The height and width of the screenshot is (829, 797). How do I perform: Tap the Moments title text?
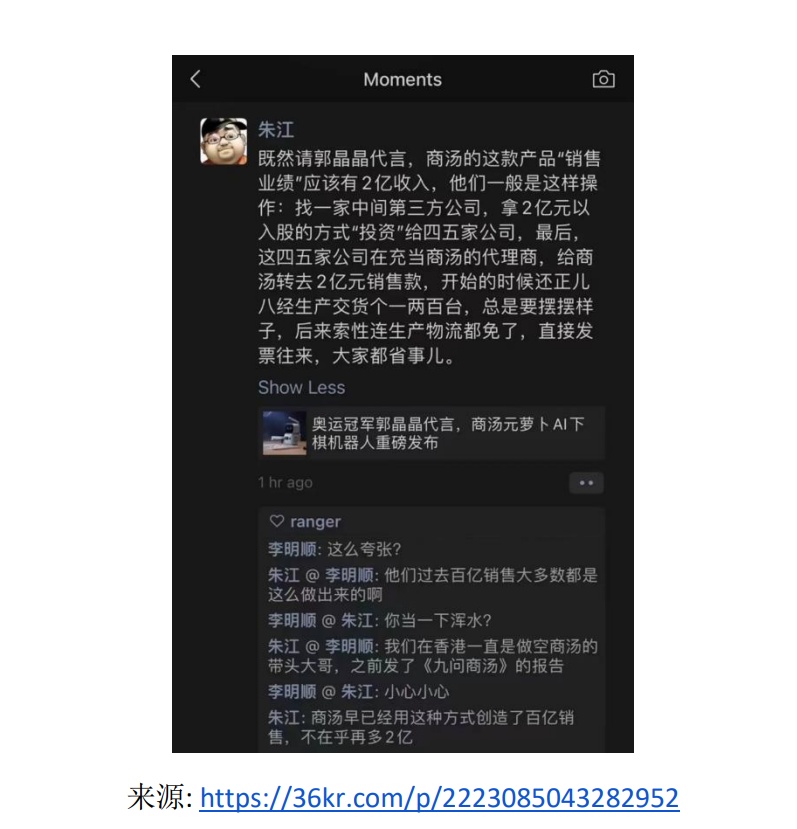pos(402,79)
